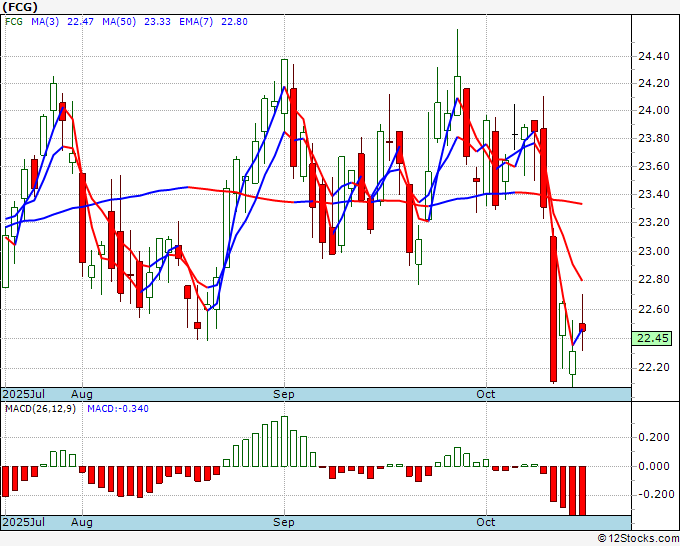Click the MA(3) legend label
The width and height of the screenshot is (680, 546).
45,22
